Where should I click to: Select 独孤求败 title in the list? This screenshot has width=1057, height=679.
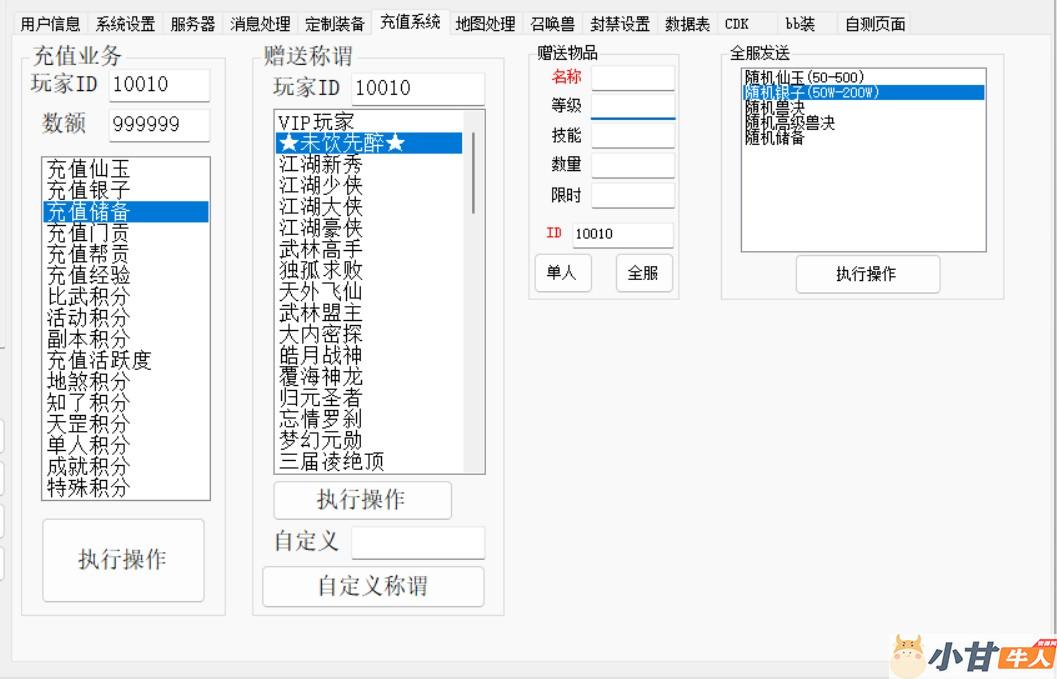point(320,270)
